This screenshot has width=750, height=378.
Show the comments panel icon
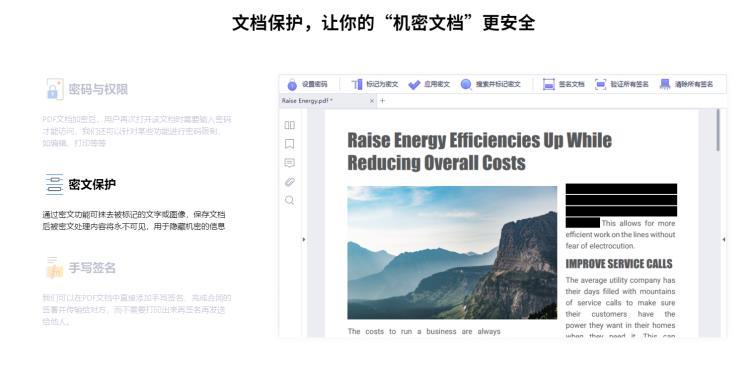coord(289,163)
